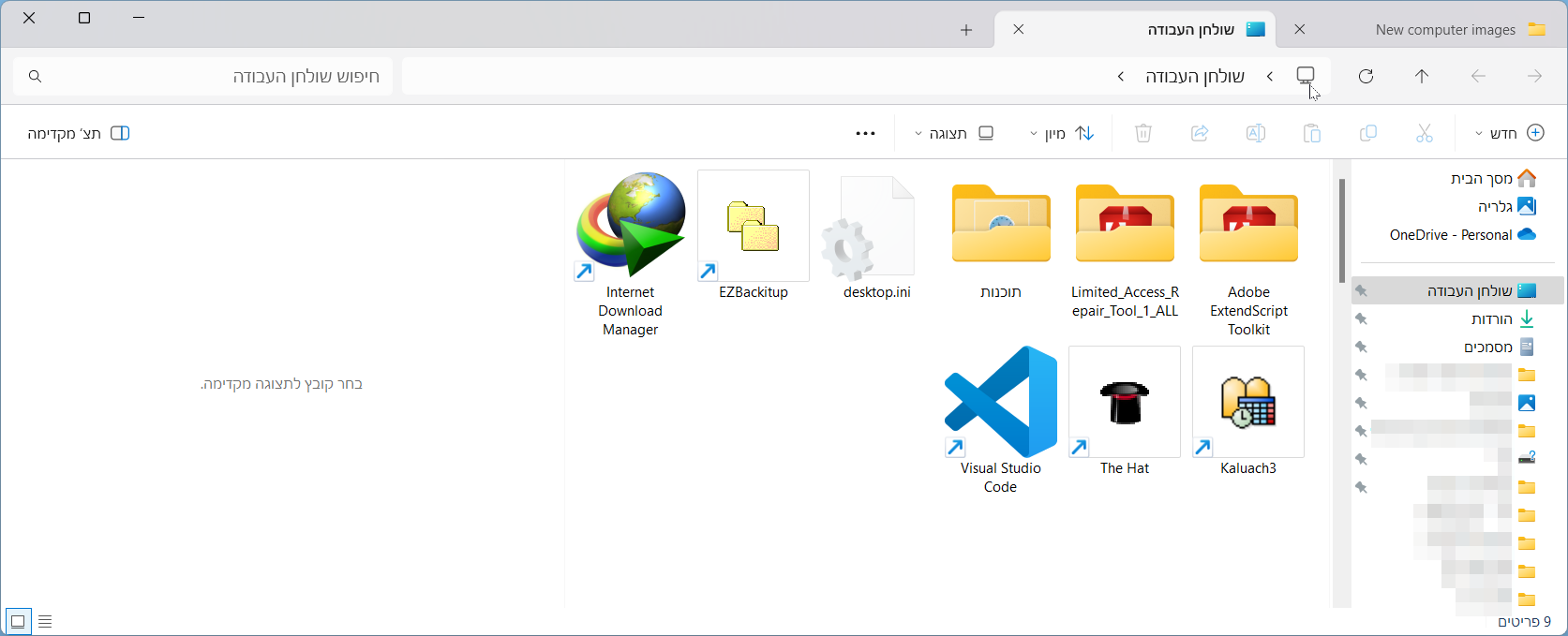
Task: Close the New computer images tab
Action: [1300, 30]
